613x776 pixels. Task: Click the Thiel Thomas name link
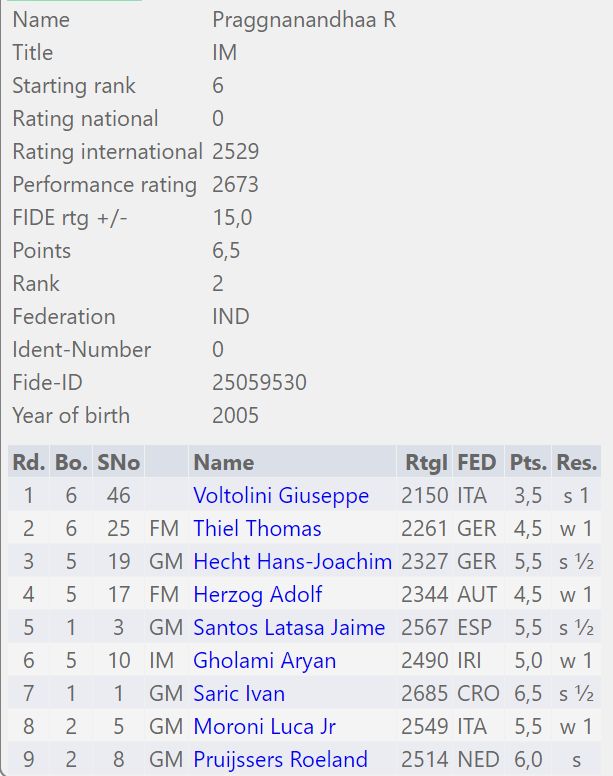(257, 529)
